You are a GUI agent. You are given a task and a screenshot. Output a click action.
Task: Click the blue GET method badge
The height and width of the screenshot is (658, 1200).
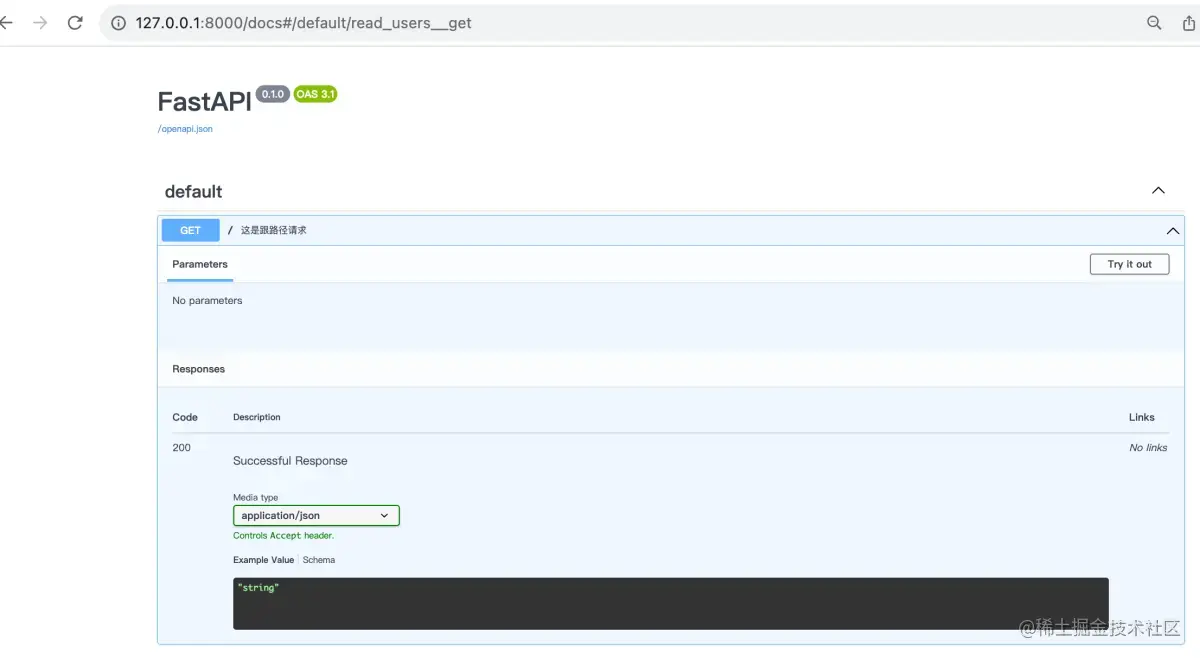[190, 230]
